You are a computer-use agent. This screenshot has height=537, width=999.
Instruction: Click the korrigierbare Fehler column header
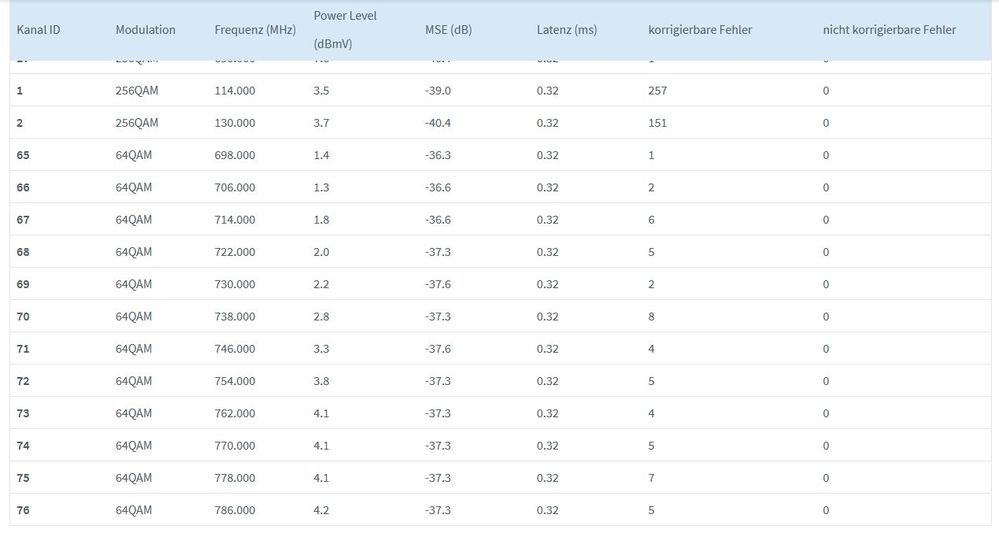point(700,30)
